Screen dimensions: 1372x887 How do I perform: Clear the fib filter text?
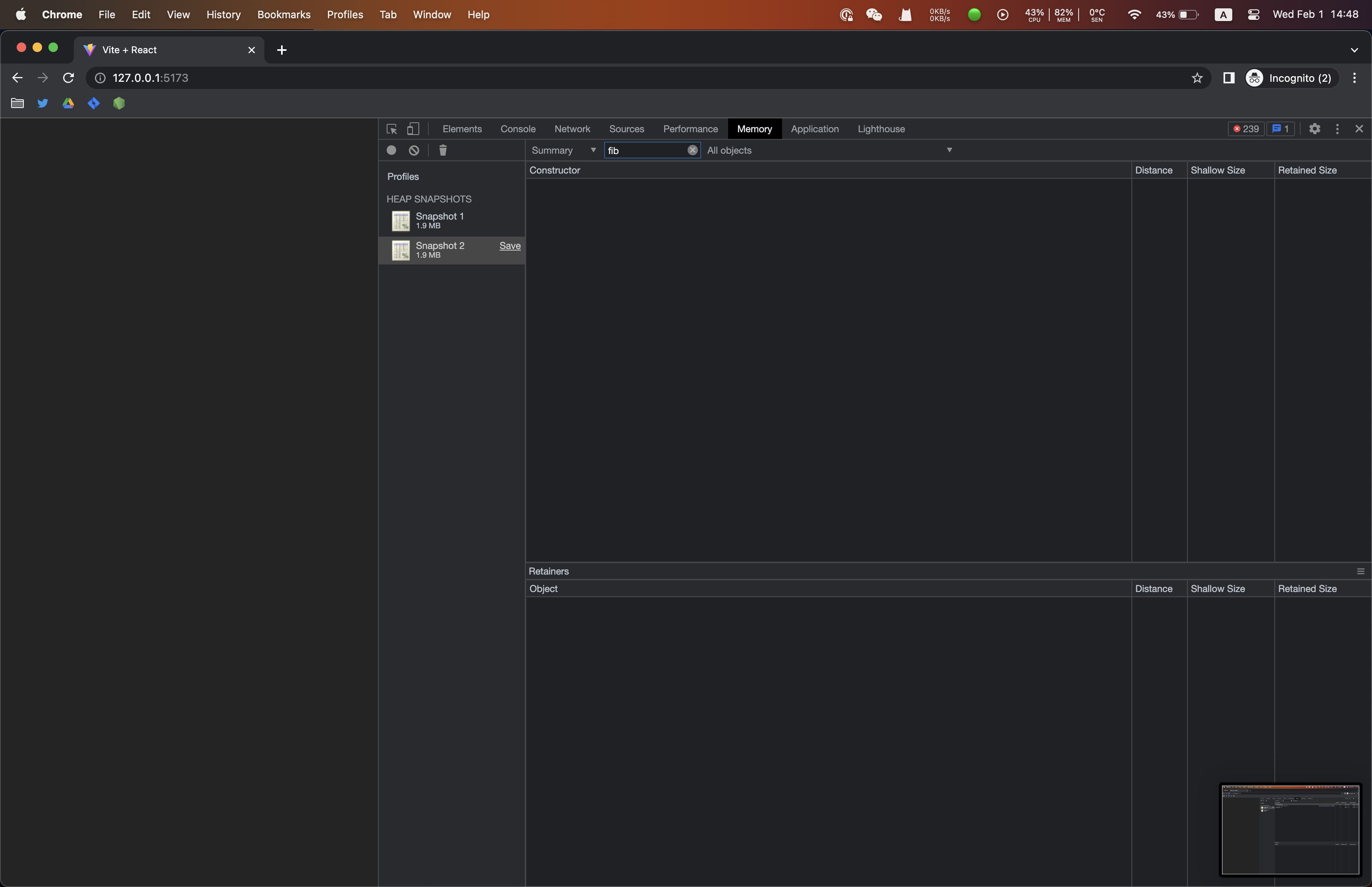693,150
